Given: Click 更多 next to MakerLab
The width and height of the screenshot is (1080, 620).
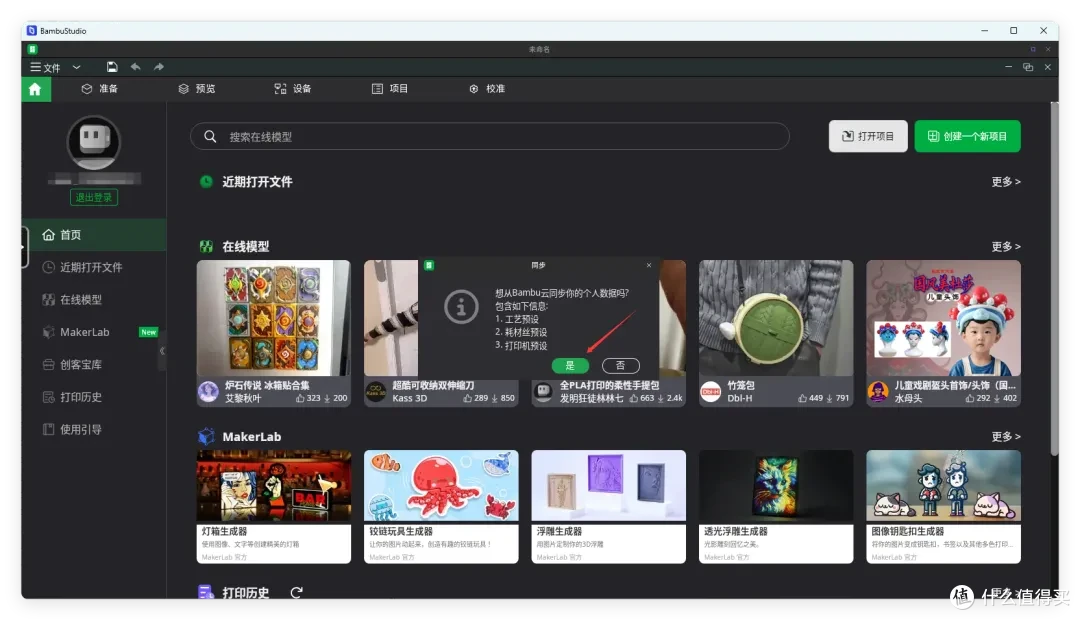Looking at the screenshot, I should [x=1006, y=437].
